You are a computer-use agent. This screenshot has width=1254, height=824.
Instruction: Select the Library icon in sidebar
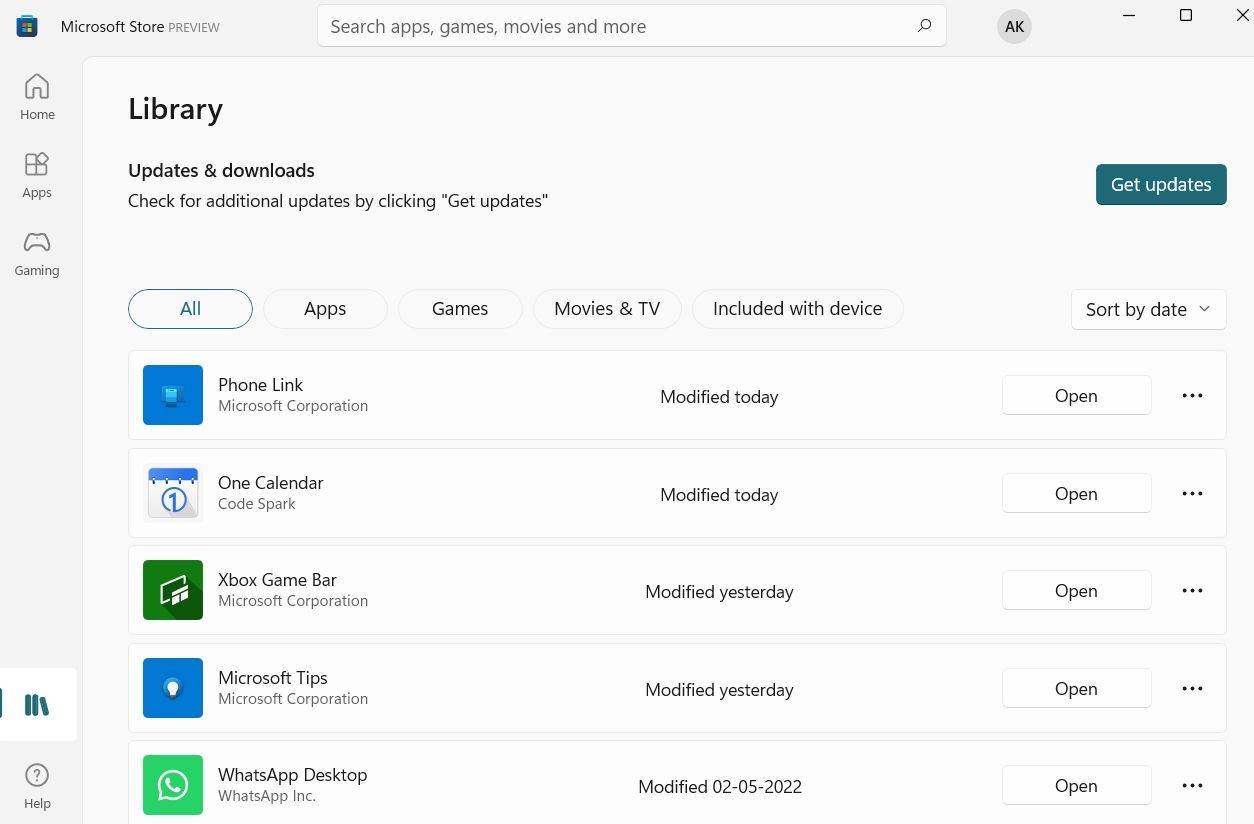tap(37, 705)
